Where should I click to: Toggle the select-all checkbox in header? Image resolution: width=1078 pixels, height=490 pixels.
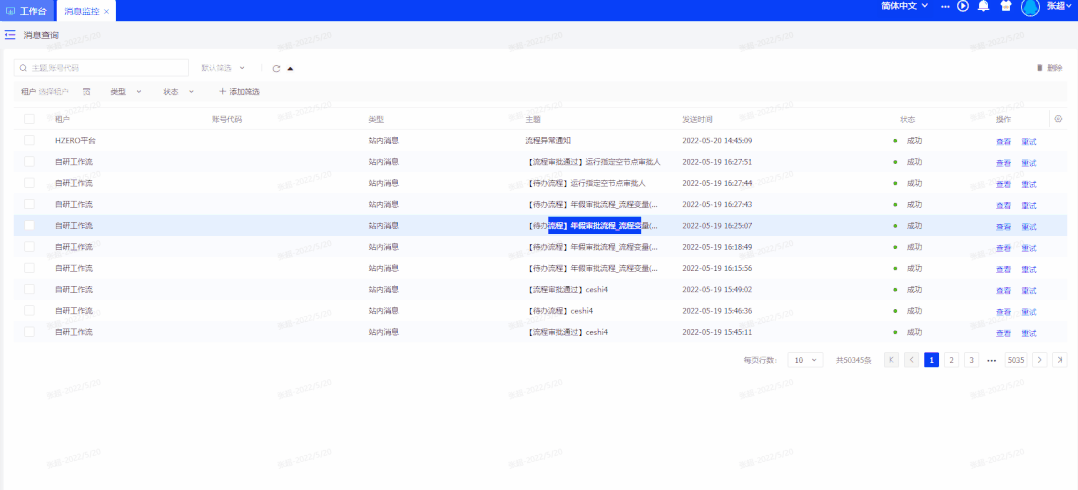coord(29,119)
